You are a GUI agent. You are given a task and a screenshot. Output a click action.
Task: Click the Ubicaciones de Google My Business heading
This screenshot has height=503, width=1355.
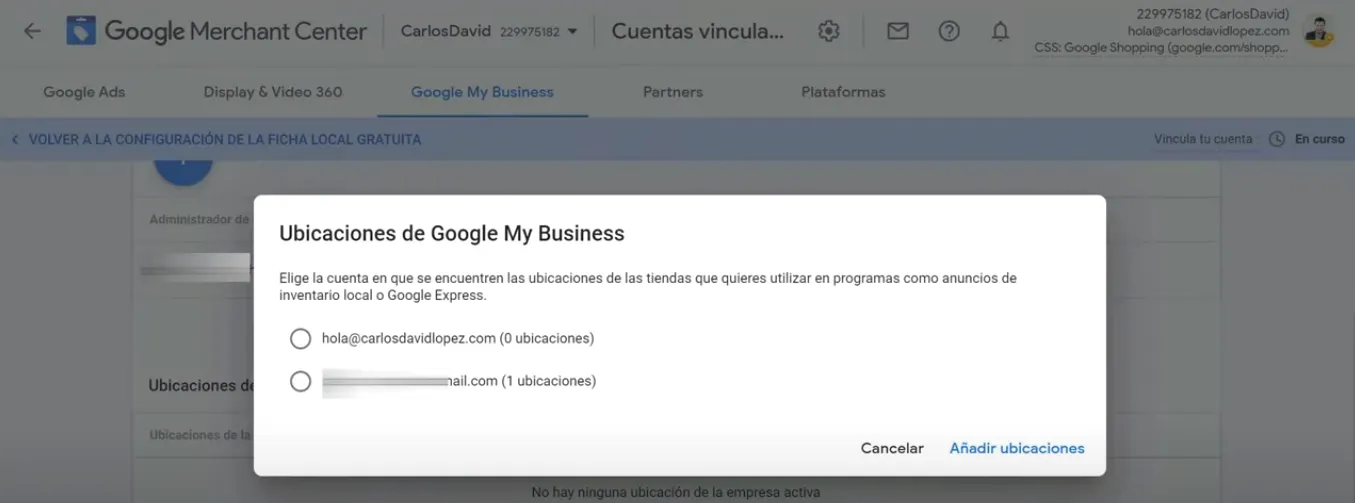coord(452,233)
